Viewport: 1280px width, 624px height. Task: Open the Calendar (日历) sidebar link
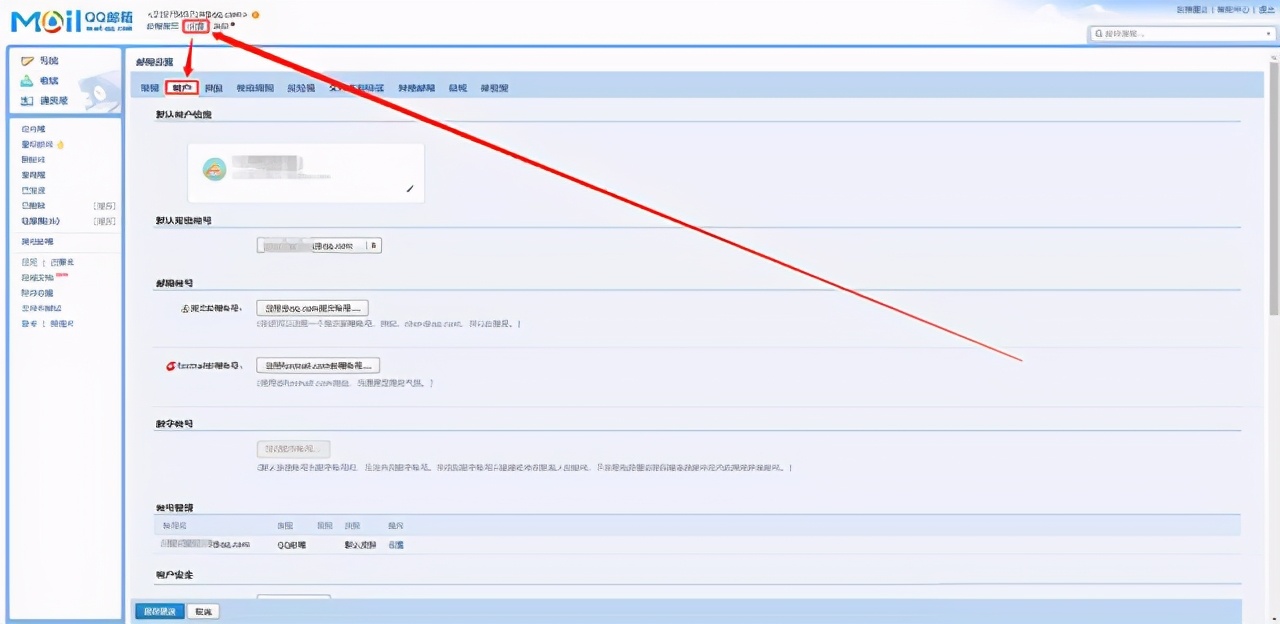(29, 263)
